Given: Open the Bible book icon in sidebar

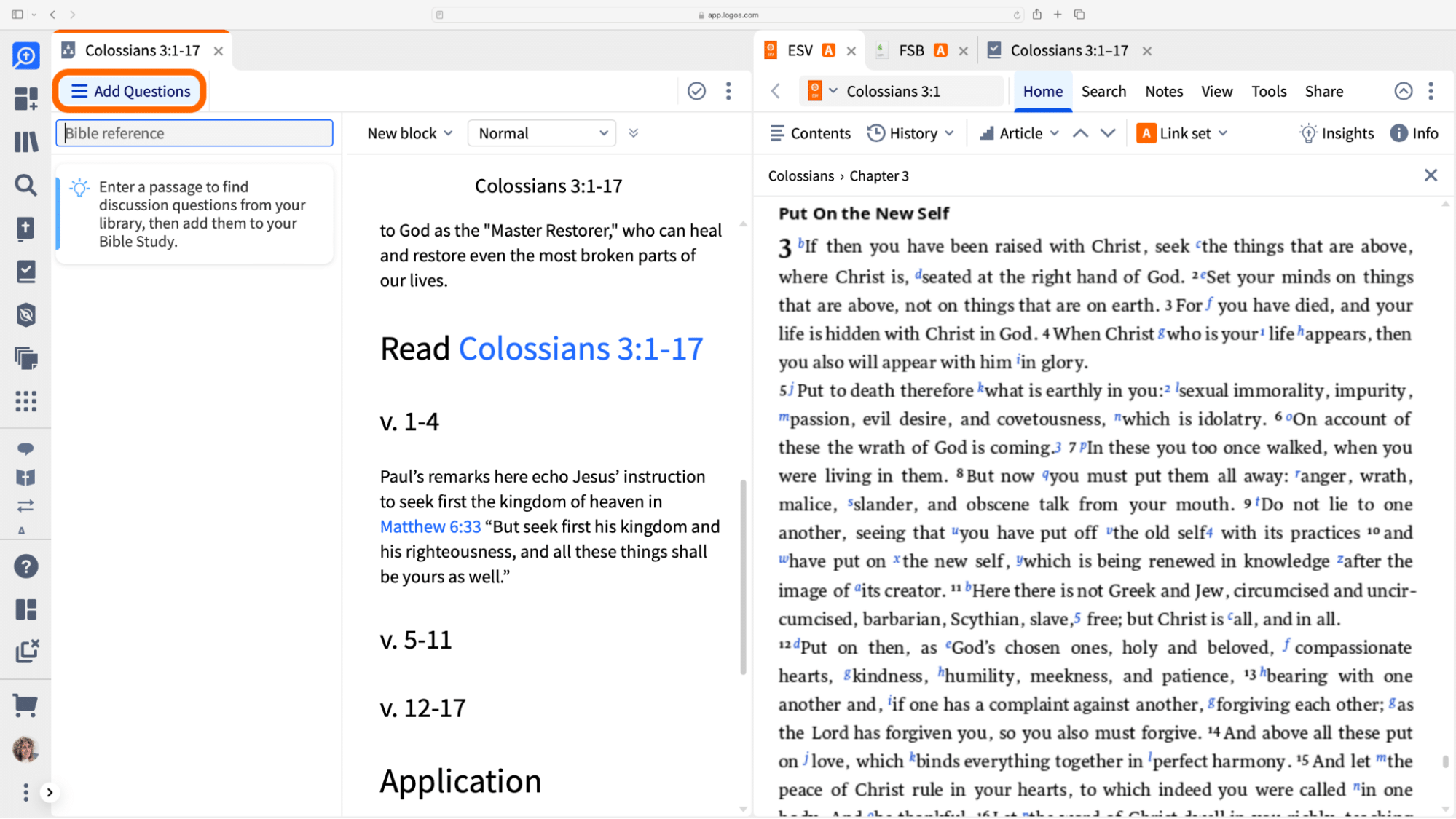Looking at the screenshot, I should click(25, 229).
